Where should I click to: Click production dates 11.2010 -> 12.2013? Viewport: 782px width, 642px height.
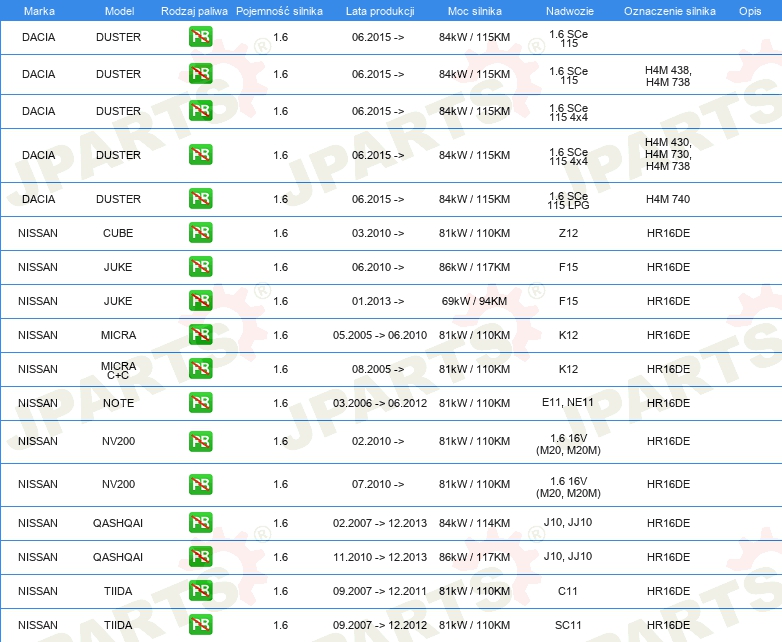click(x=380, y=557)
